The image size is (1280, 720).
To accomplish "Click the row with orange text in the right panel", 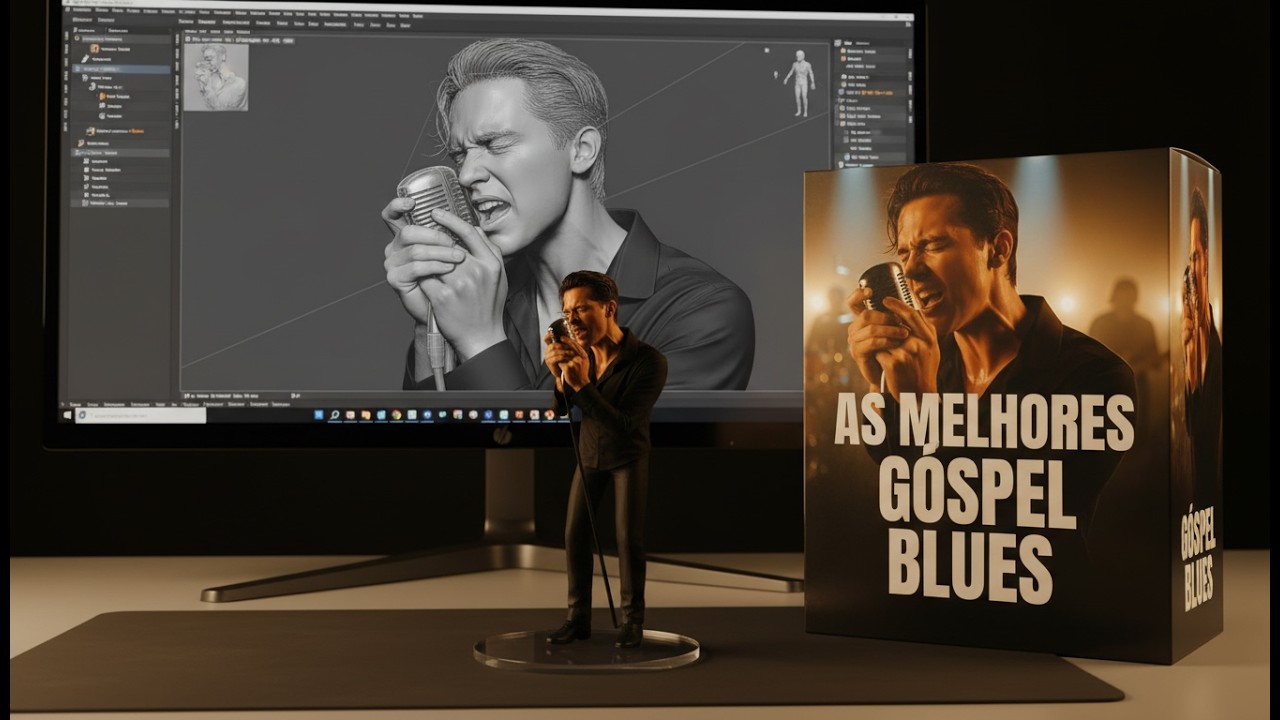I will [x=872, y=92].
